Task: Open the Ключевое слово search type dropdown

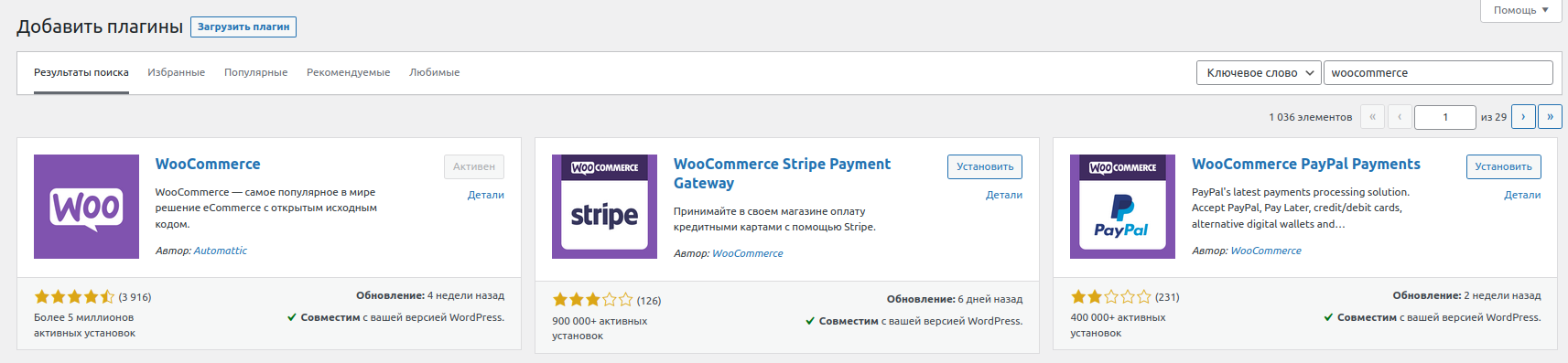Action: [x=1259, y=73]
